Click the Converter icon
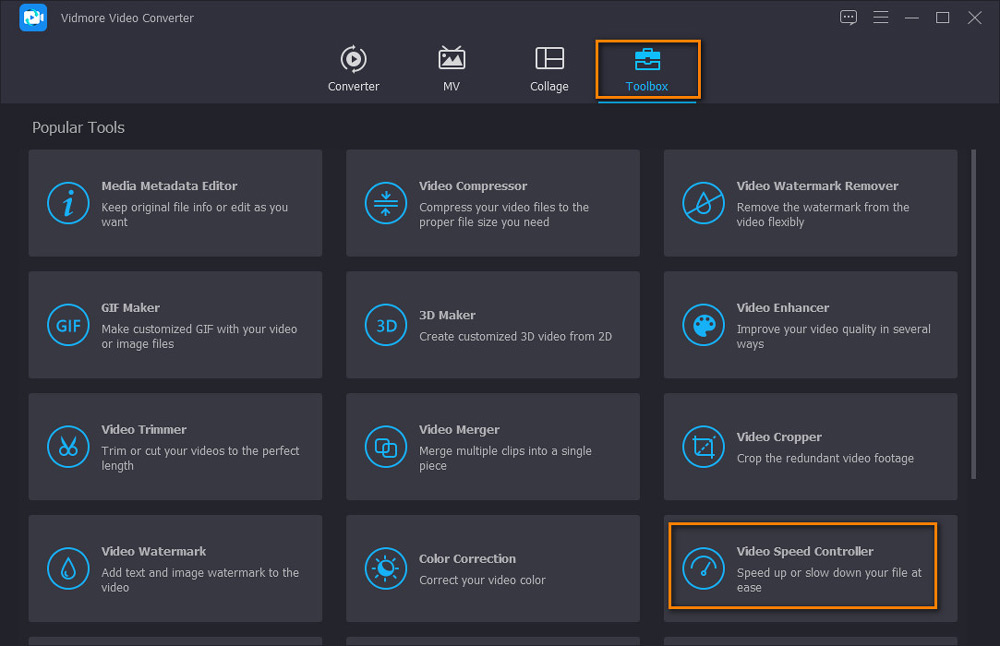 353,59
